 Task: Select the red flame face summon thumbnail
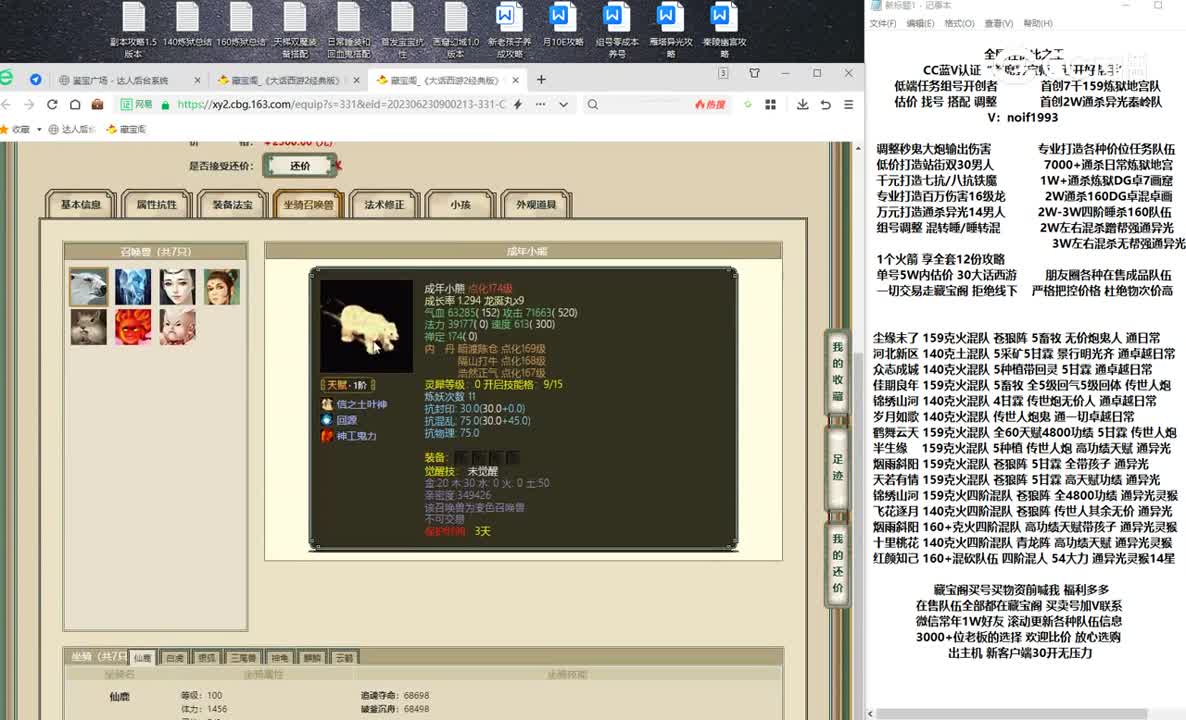pyautogui.click(x=133, y=327)
